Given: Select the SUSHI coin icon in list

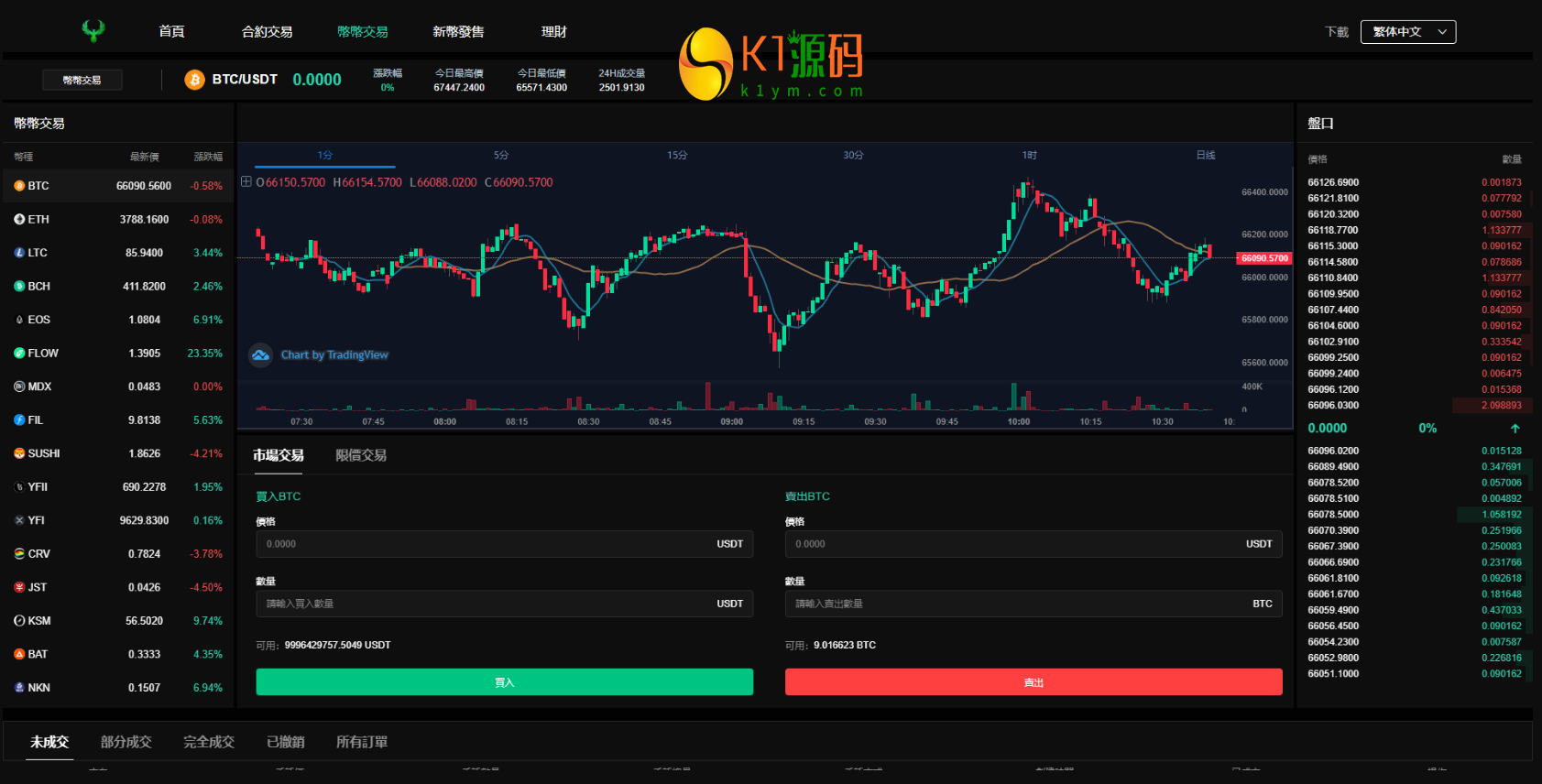Looking at the screenshot, I should click(x=19, y=453).
